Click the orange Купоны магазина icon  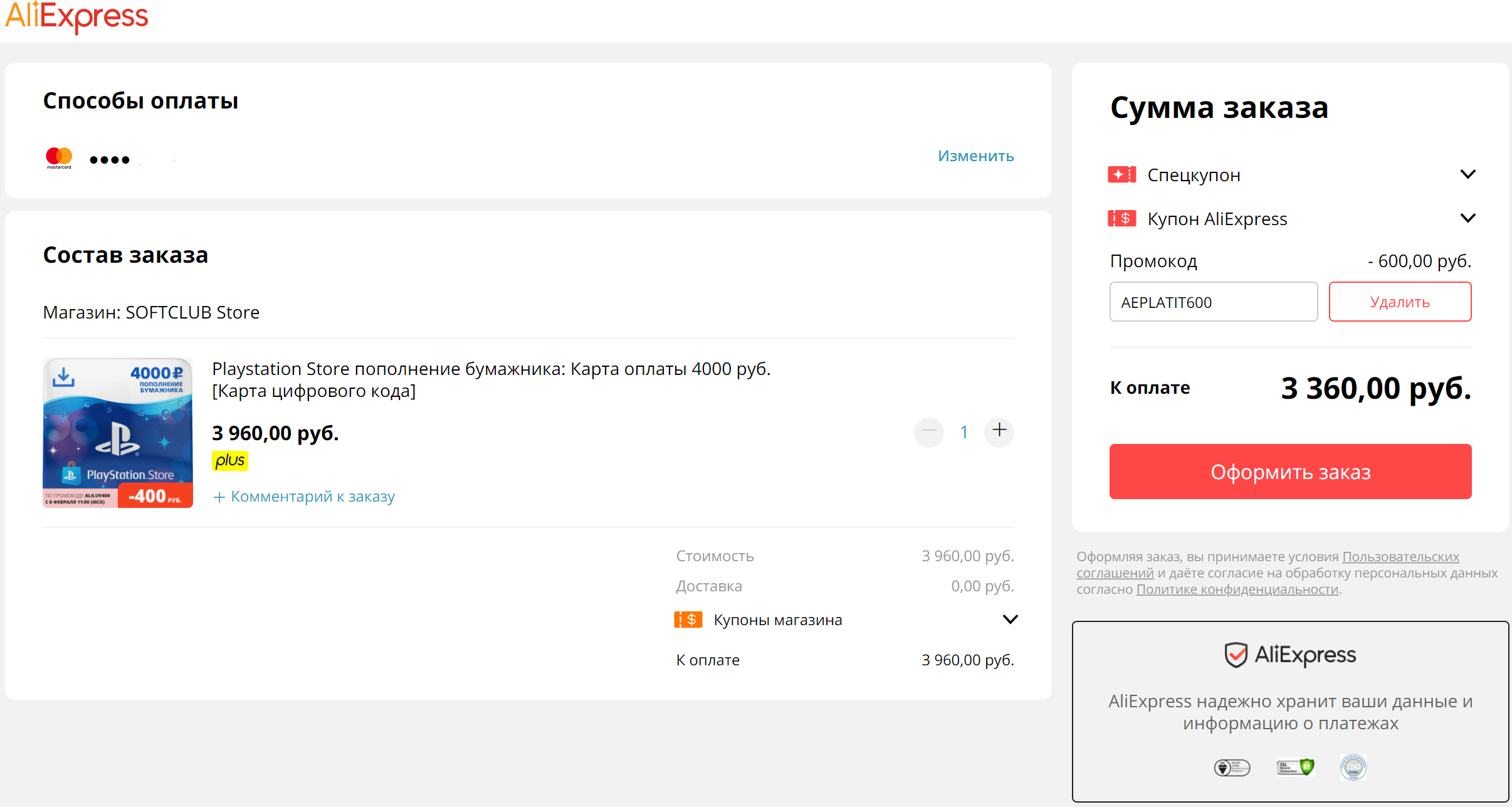pyautogui.click(x=688, y=620)
